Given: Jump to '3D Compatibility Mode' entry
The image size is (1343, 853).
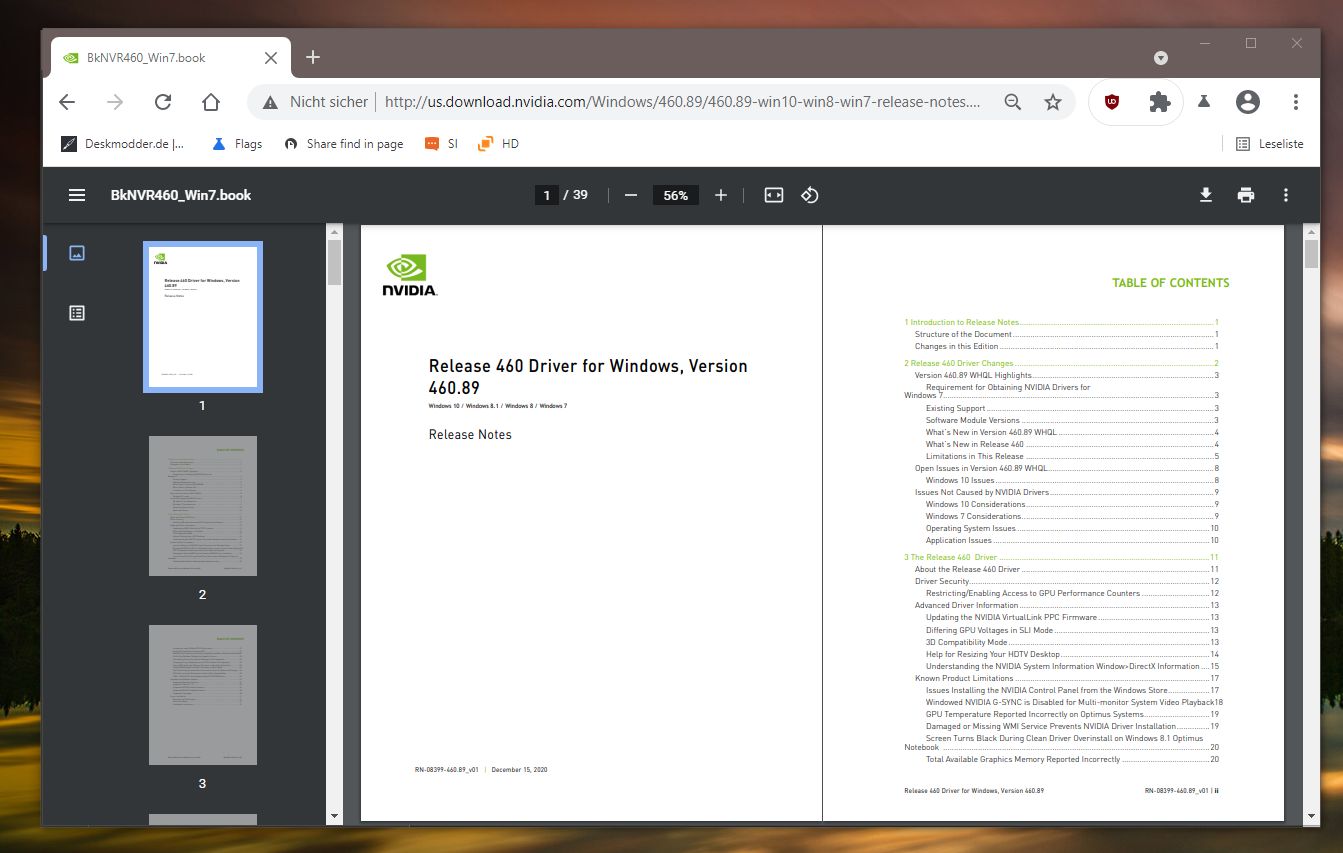Looking at the screenshot, I should pyautogui.click(x=1072, y=642).
